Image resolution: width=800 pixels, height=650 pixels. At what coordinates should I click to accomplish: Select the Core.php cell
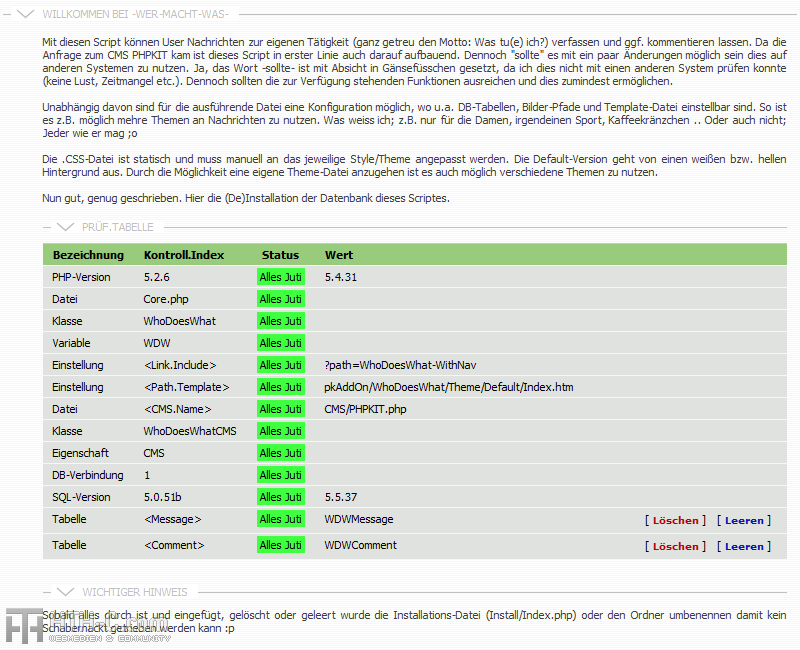pos(166,299)
